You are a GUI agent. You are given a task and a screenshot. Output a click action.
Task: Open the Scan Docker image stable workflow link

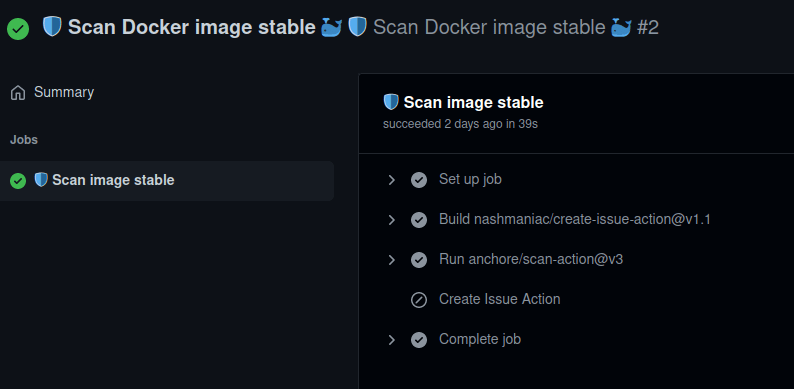pos(192,27)
